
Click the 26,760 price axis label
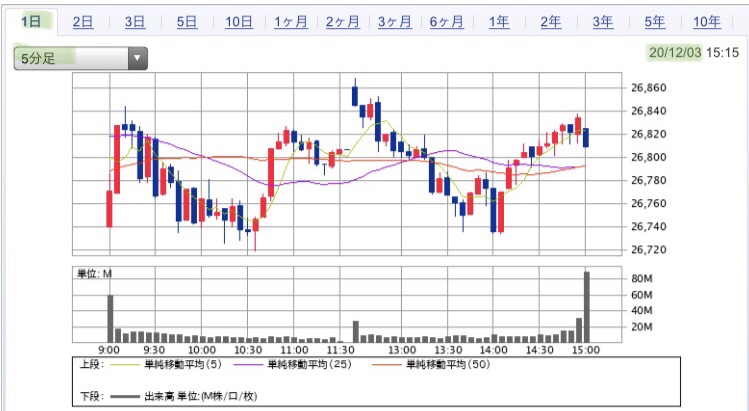coord(648,204)
